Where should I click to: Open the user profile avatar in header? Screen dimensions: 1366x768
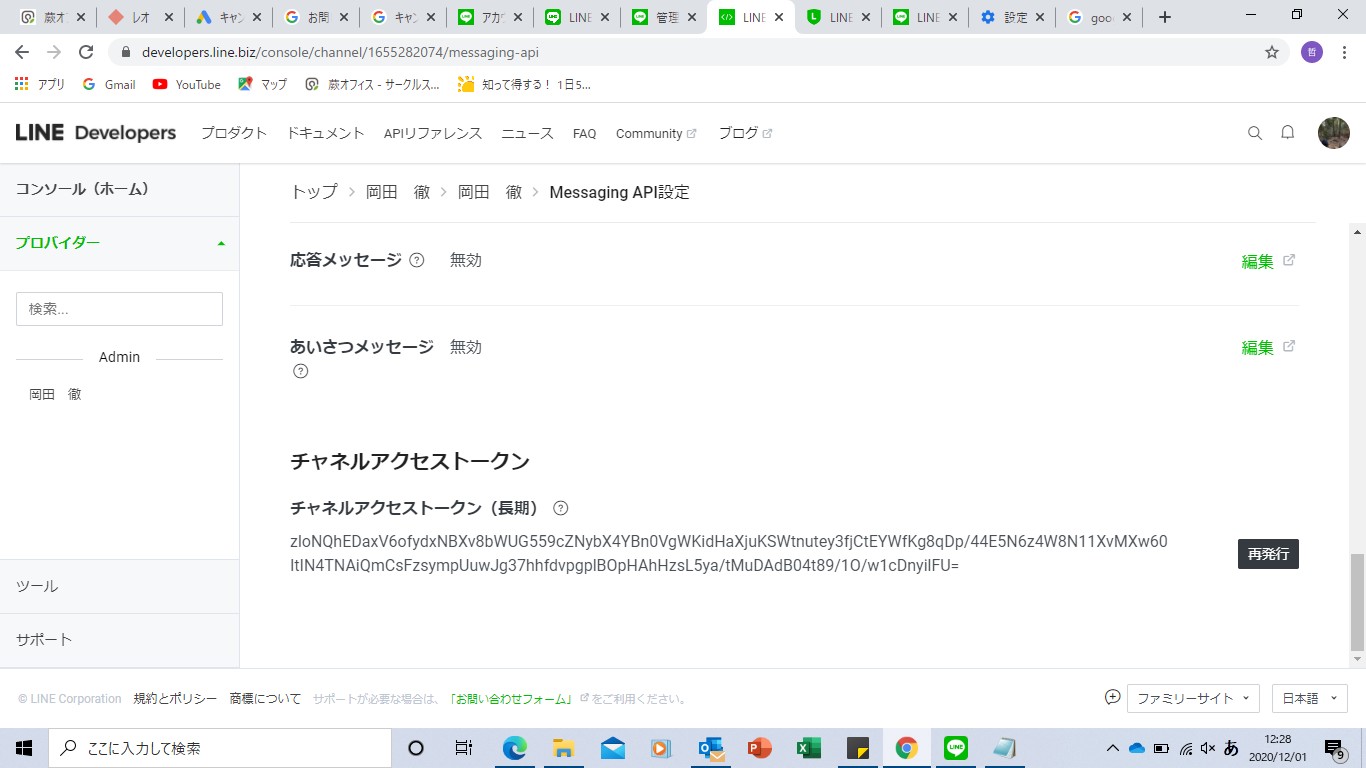pos(1334,133)
